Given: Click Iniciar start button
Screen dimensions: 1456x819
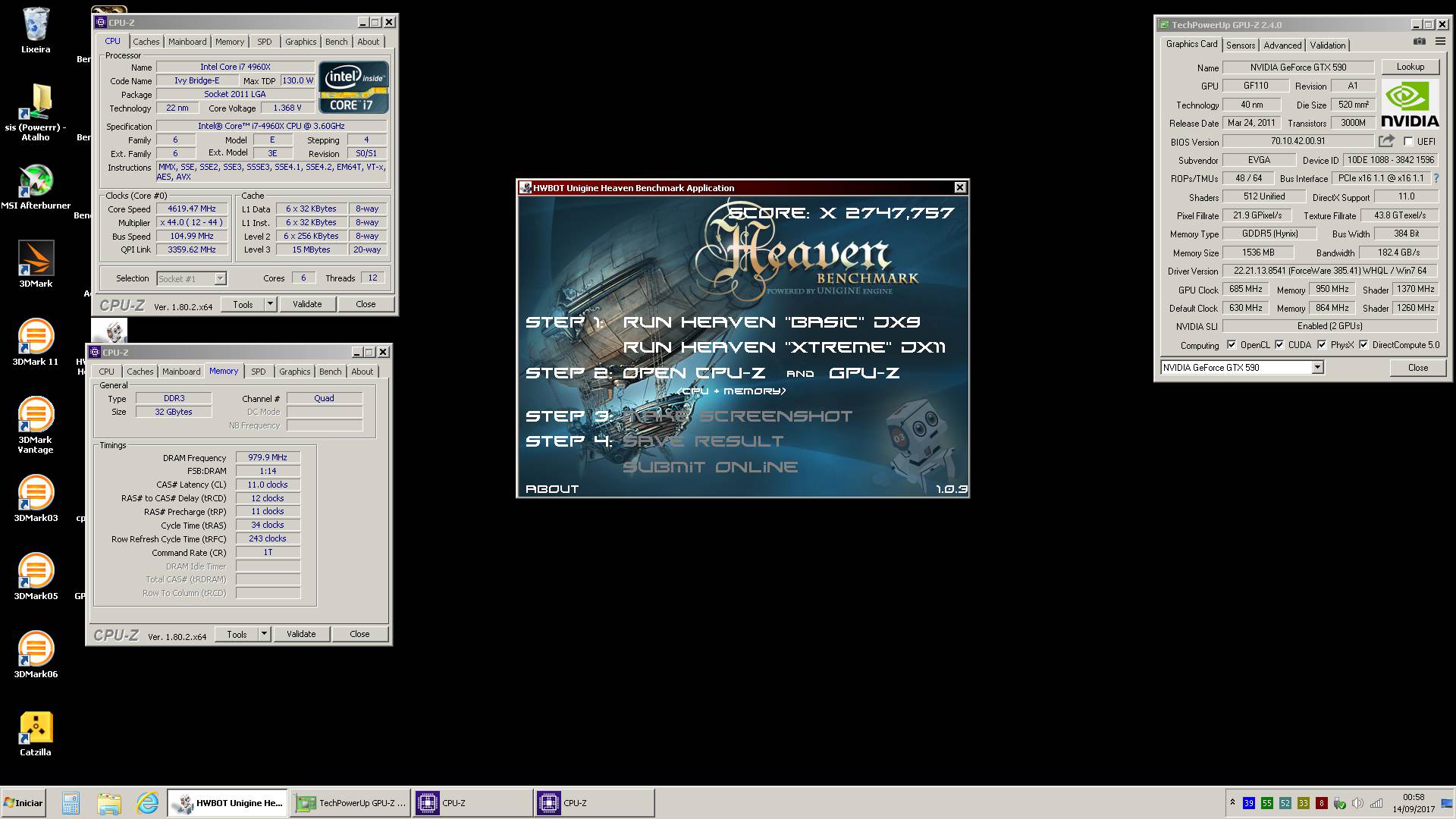Looking at the screenshot, I should [24, 803].
